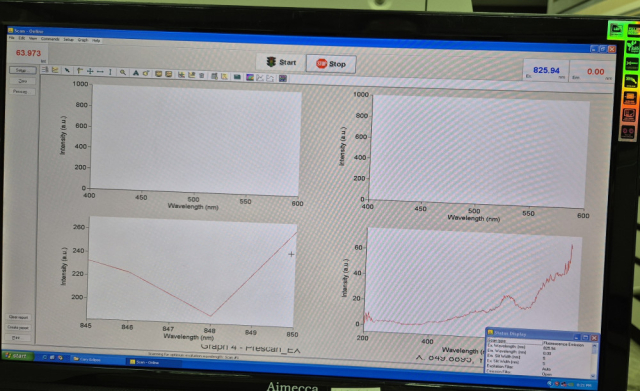Screen dimensions: 640x391
Task: Click the yellow key icon next to 'A'
Action: click(146, 73)
